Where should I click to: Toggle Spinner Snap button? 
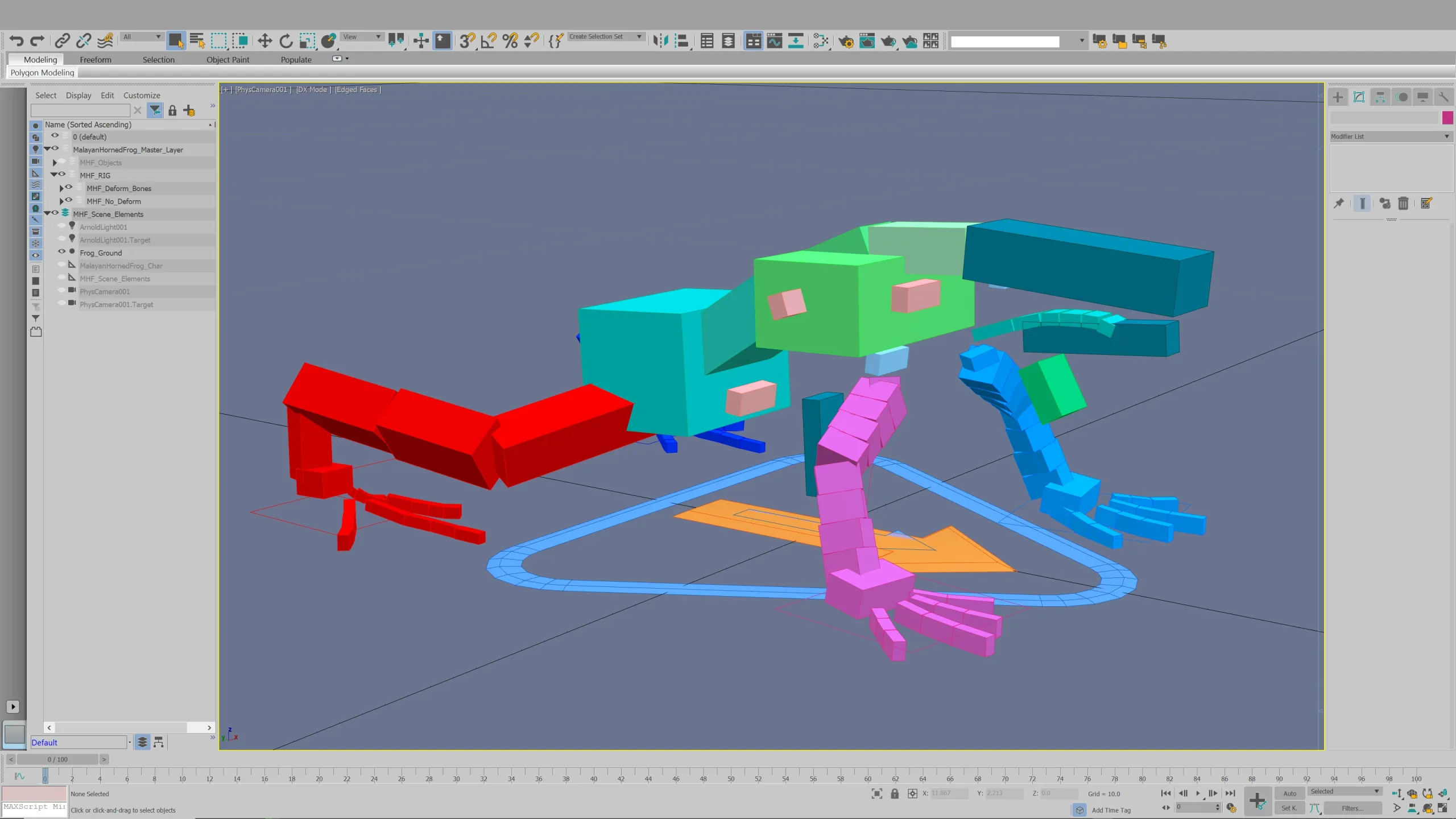click(532, 40)
